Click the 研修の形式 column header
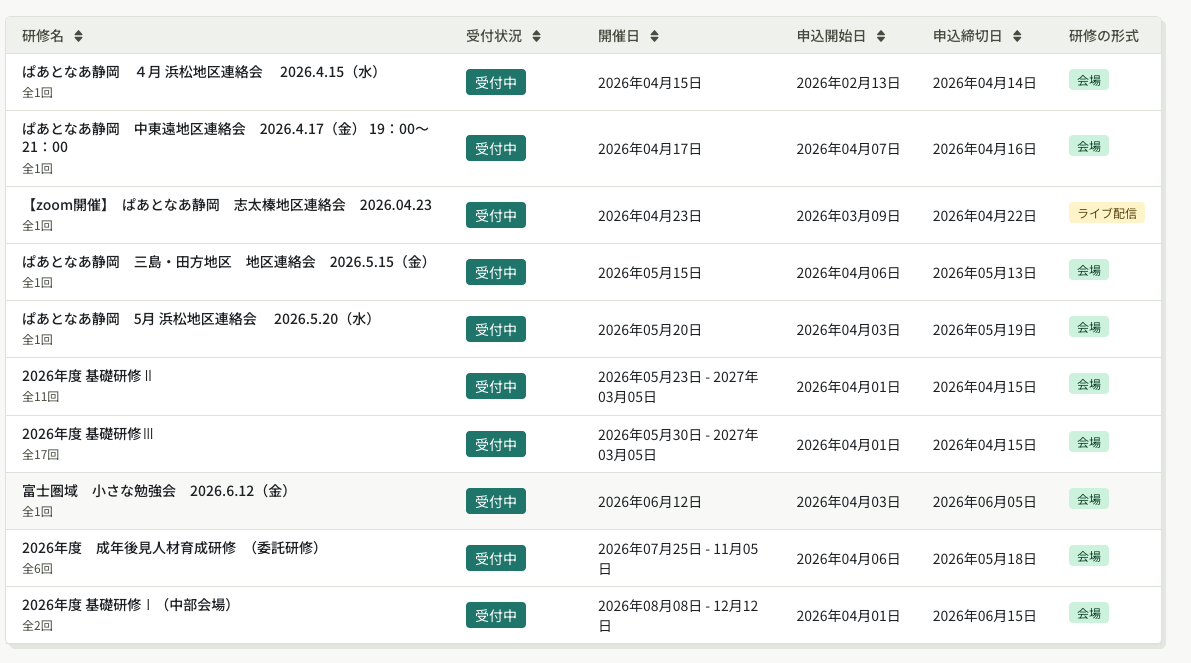 (x=1103, y=36)
